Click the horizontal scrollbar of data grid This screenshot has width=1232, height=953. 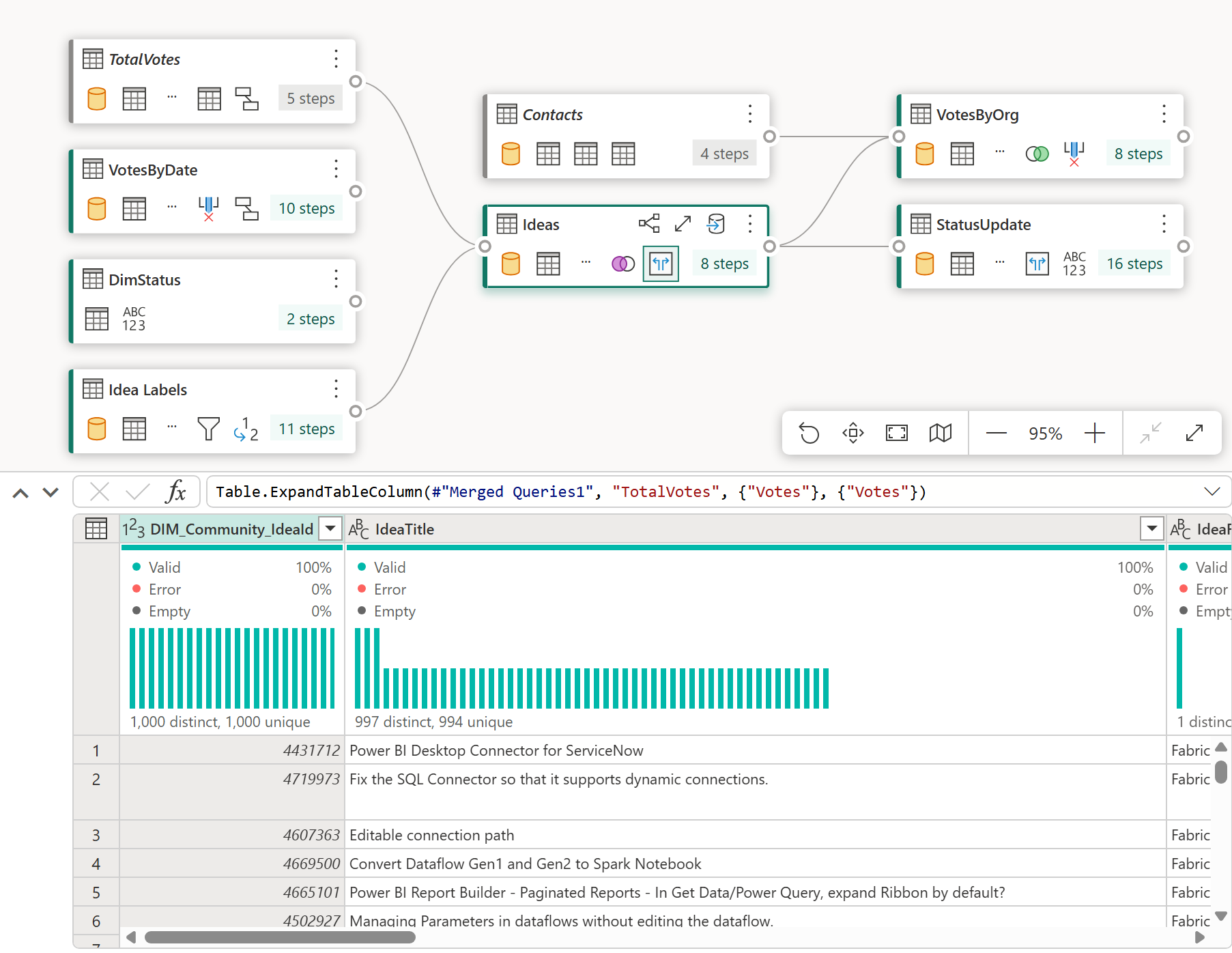click(x=280, y=937)
